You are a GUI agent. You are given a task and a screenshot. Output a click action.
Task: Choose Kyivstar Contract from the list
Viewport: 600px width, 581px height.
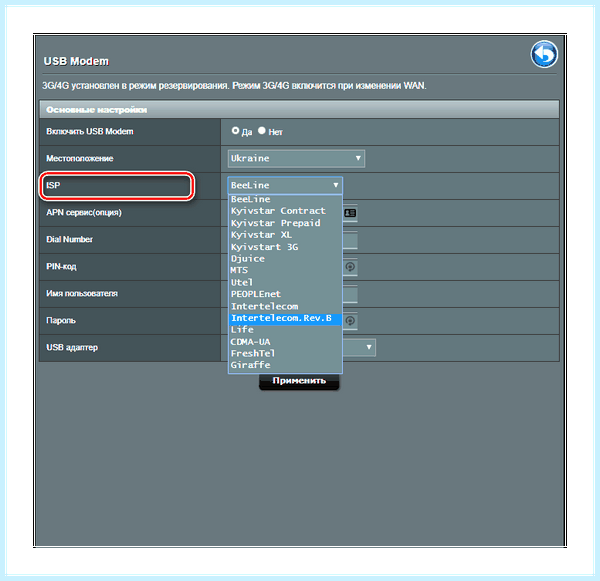285,211
